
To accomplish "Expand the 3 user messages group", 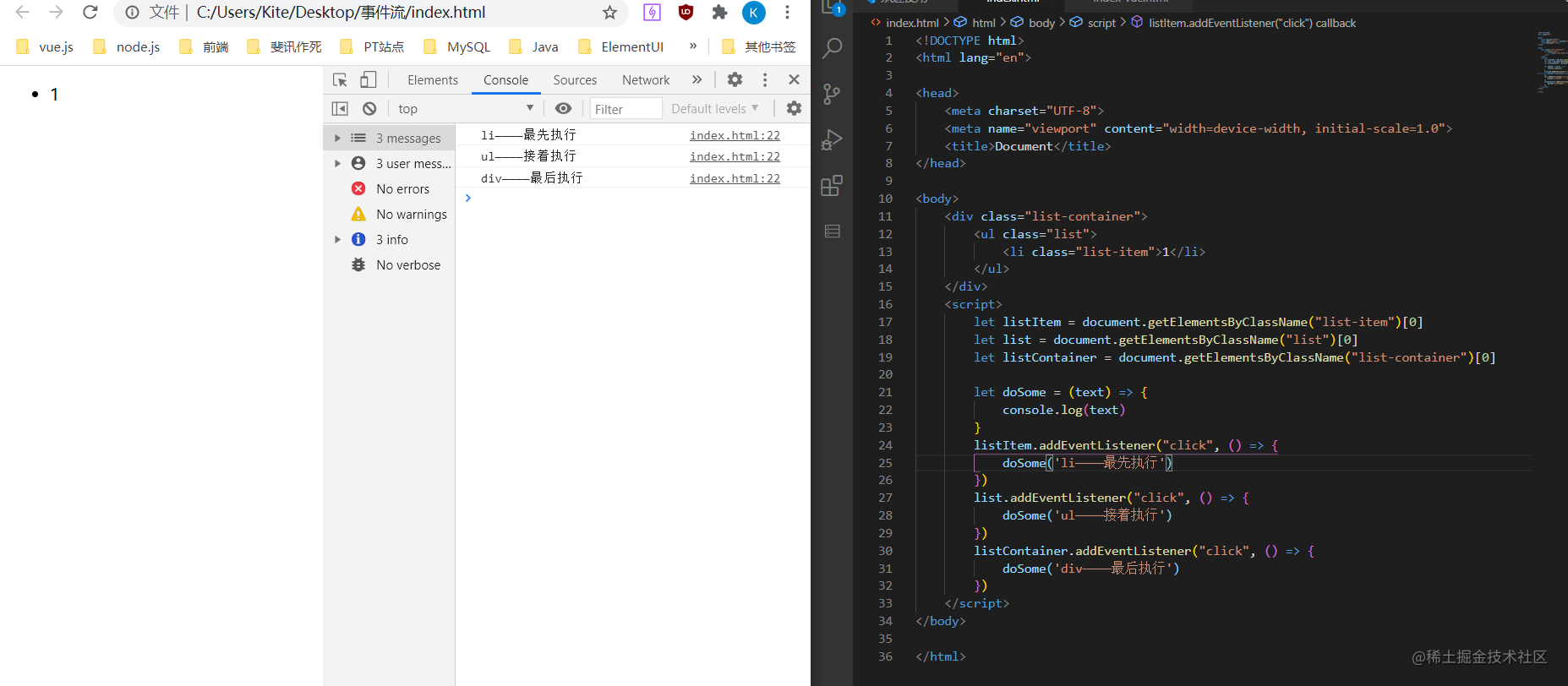I will [337, 163].
